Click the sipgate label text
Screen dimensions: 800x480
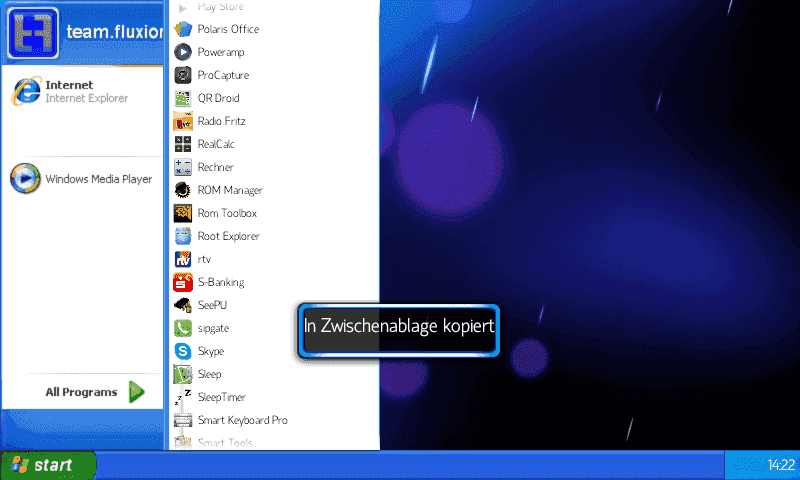[x=213, y=329]
